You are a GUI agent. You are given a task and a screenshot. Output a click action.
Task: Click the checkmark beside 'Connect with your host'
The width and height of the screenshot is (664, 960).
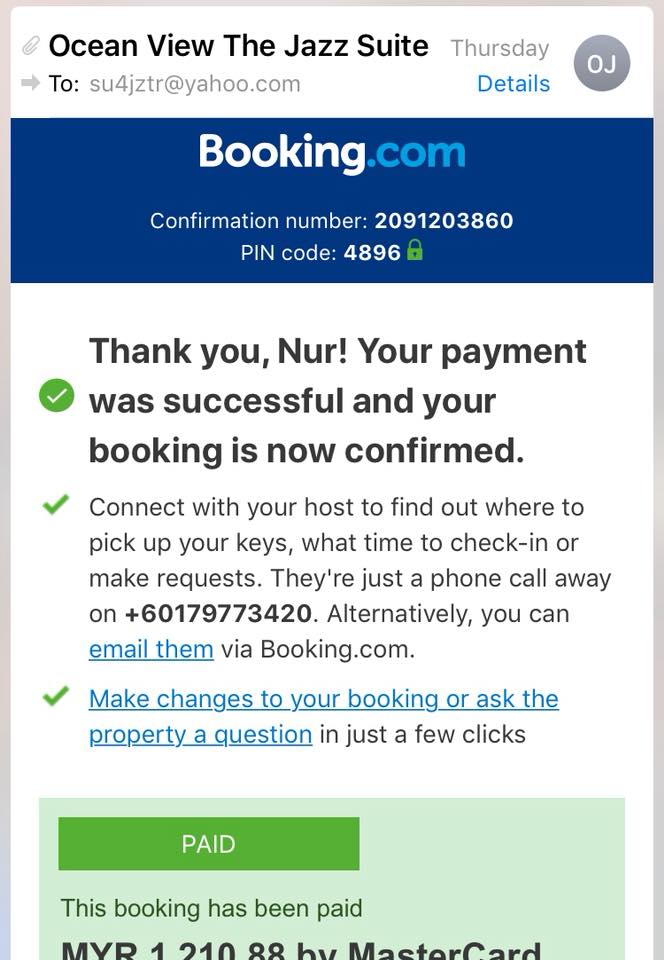56,505
